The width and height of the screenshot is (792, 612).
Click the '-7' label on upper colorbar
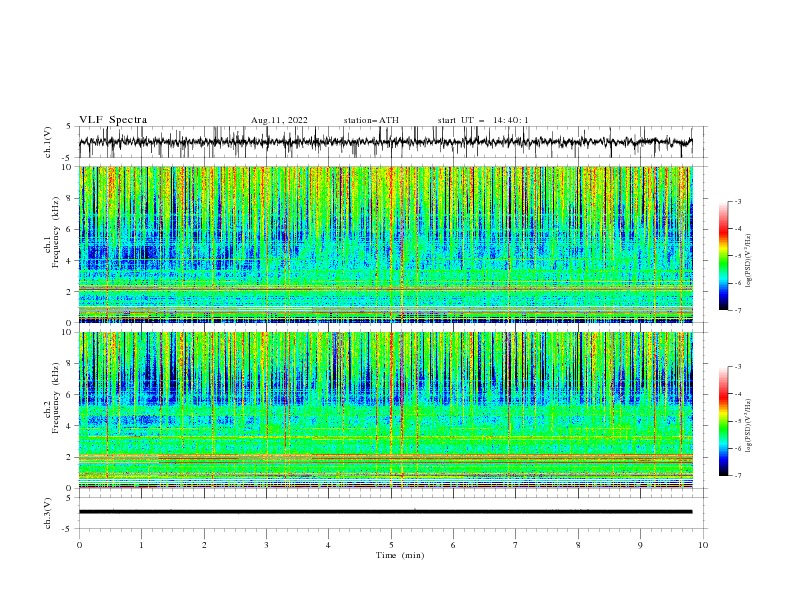point(737,310)
